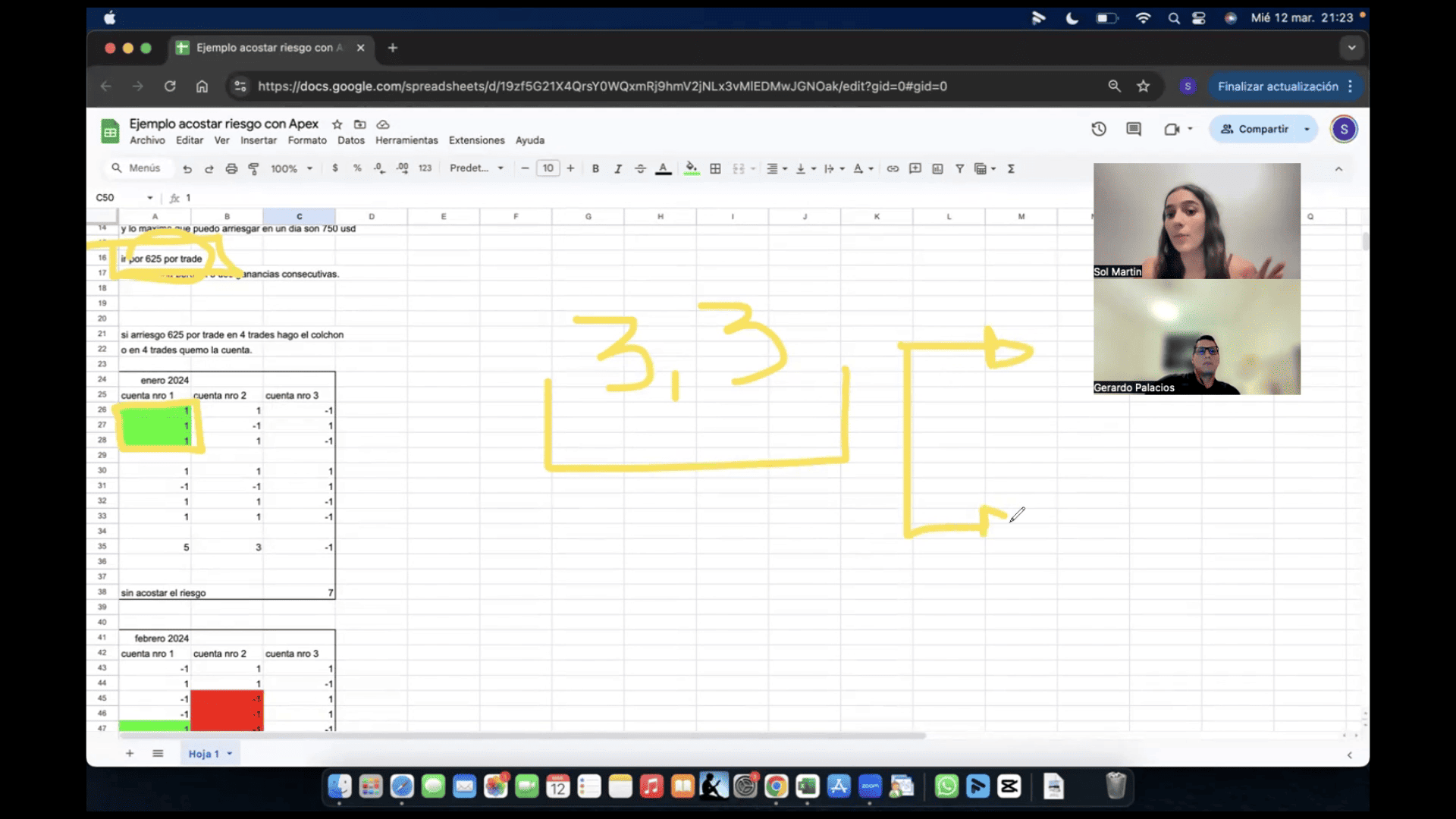Insert a comment from the toolbar

click(915, 168)
